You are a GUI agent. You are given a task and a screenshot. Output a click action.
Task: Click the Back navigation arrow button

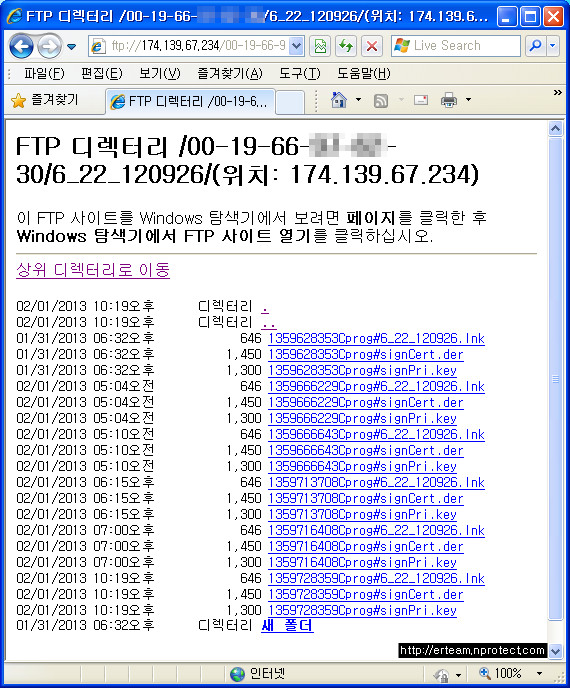[x=21, y=46]
